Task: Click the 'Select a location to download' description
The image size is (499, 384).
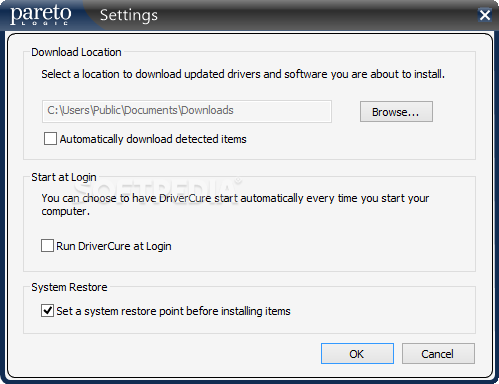Action: (x=243, y=74)
